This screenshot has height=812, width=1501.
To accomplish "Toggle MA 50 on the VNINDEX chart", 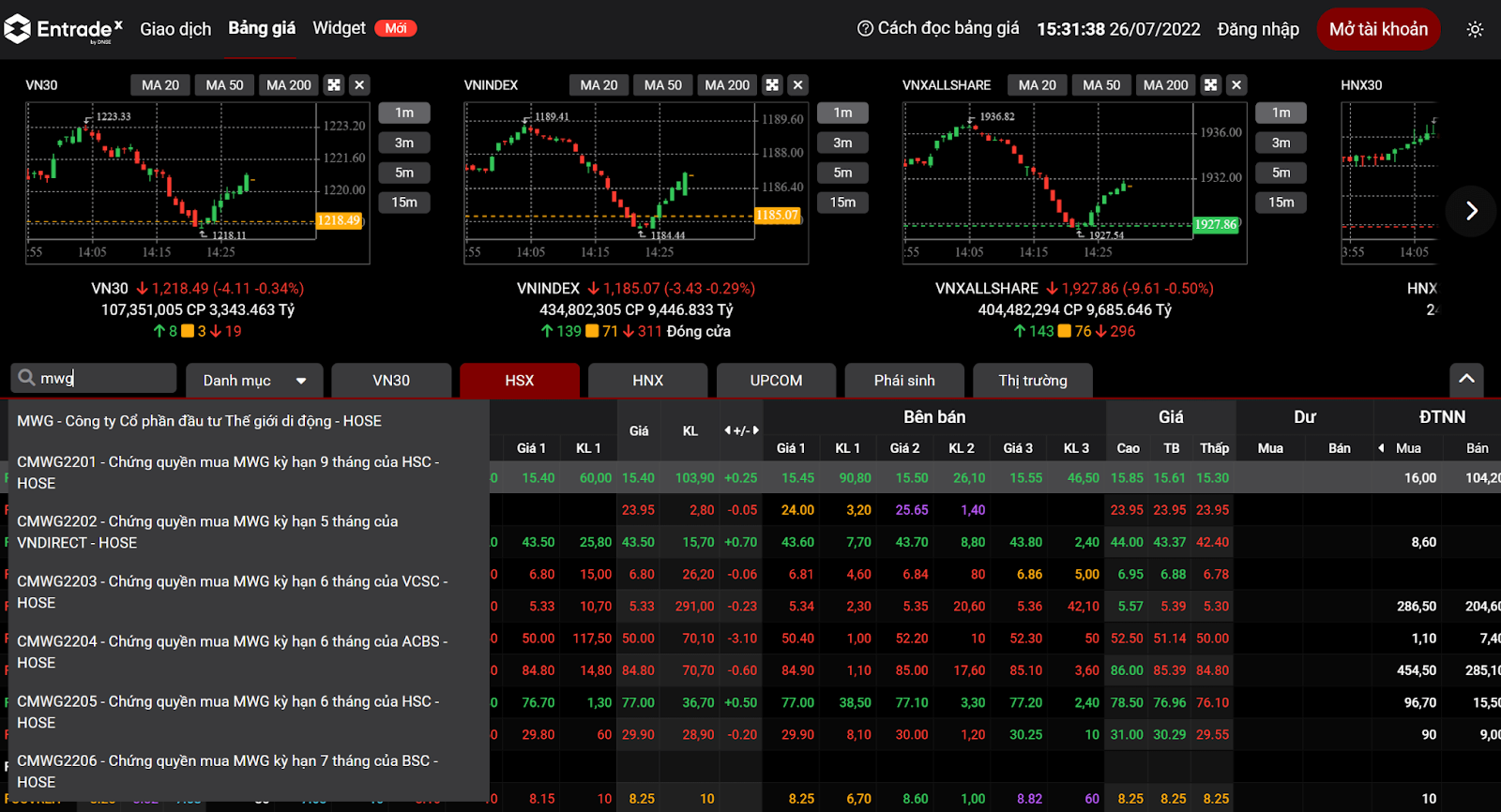I will click(663, 85).
